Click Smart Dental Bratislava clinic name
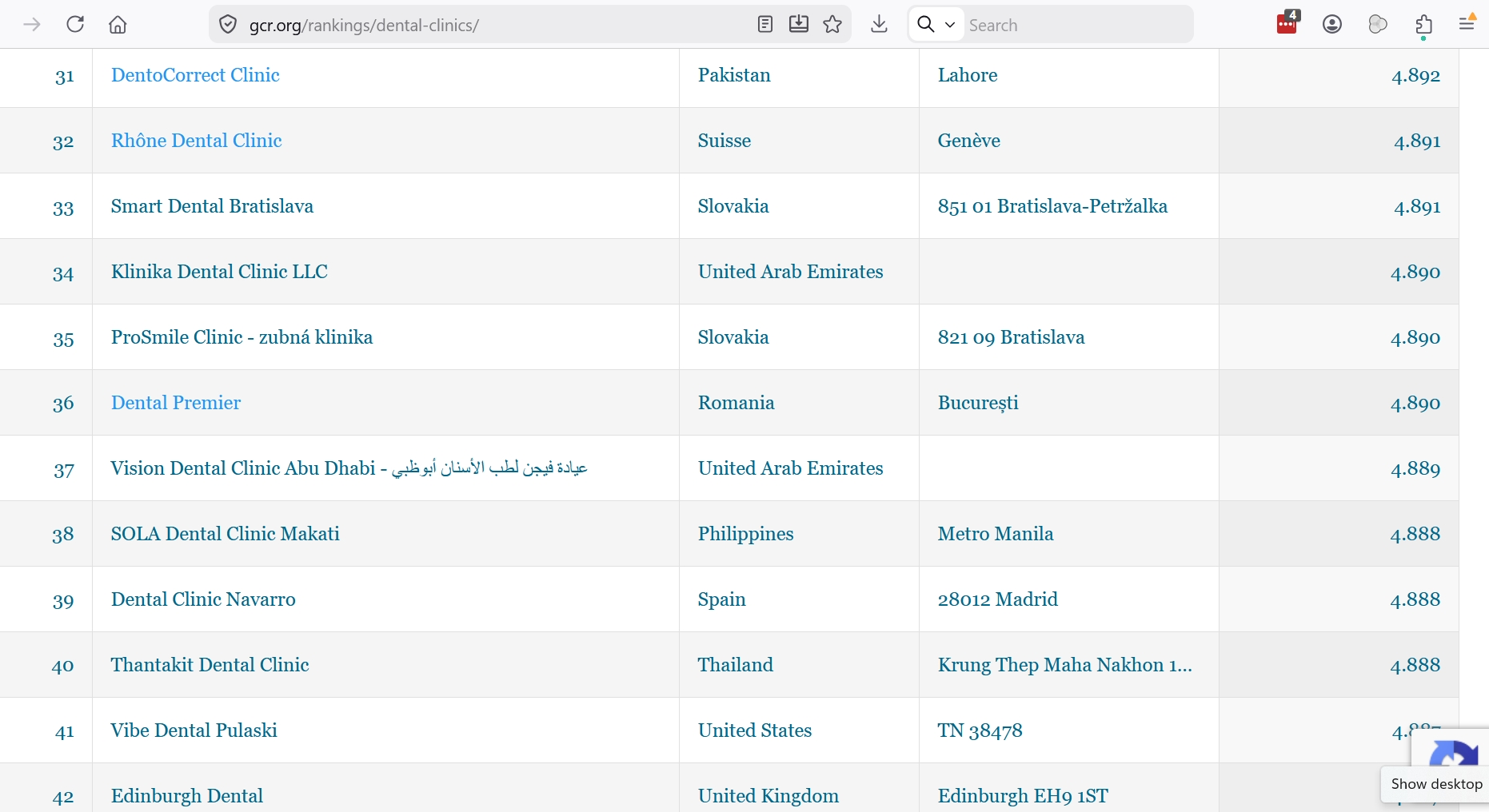Viewport: 1489px width, 812px height. pos(212,206)
